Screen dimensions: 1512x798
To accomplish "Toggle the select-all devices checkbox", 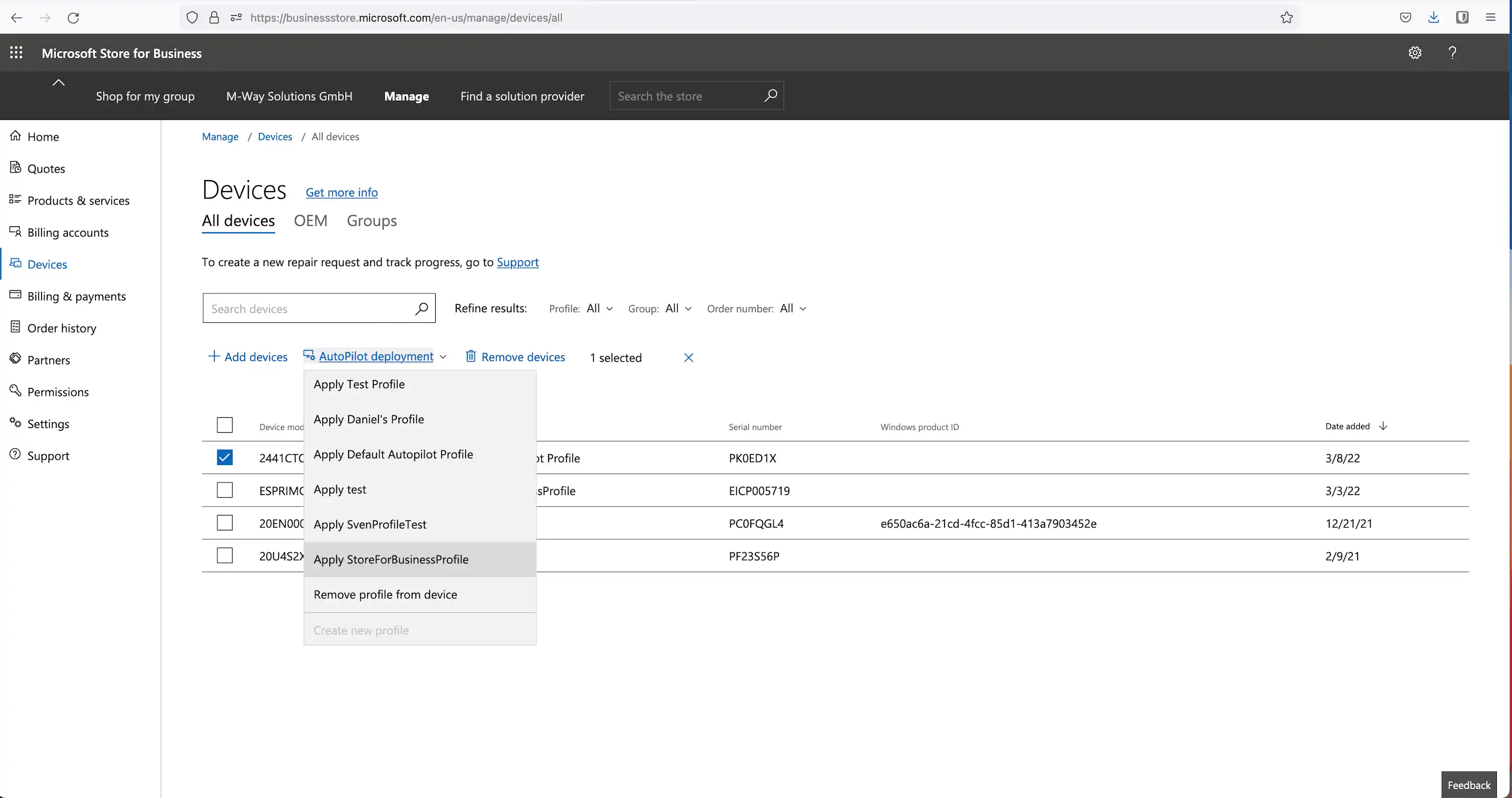I will 225,425.
